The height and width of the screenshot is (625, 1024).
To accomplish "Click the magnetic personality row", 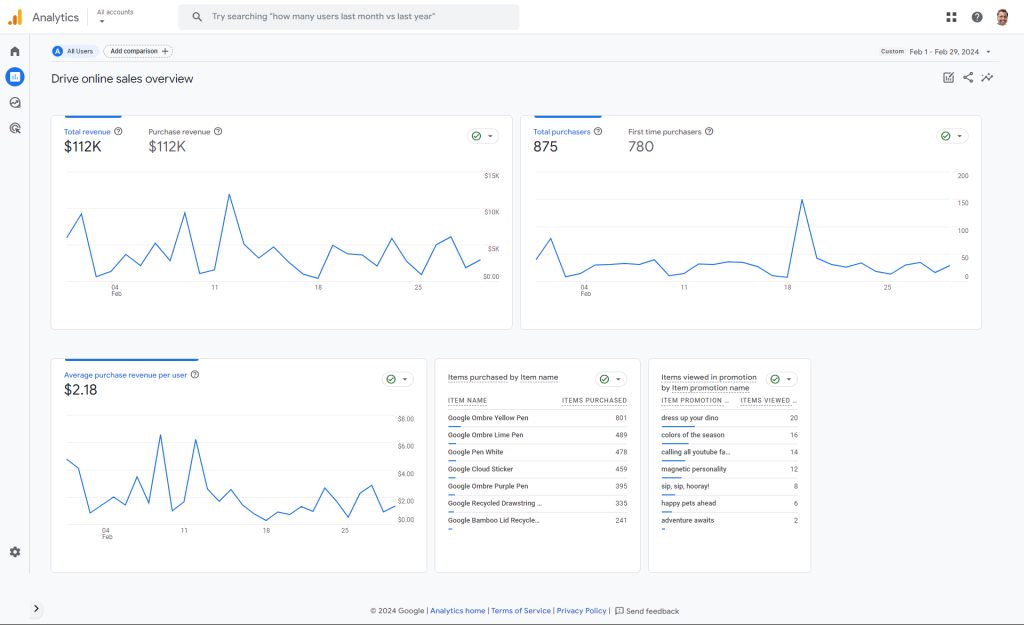I will click(729, 469).
